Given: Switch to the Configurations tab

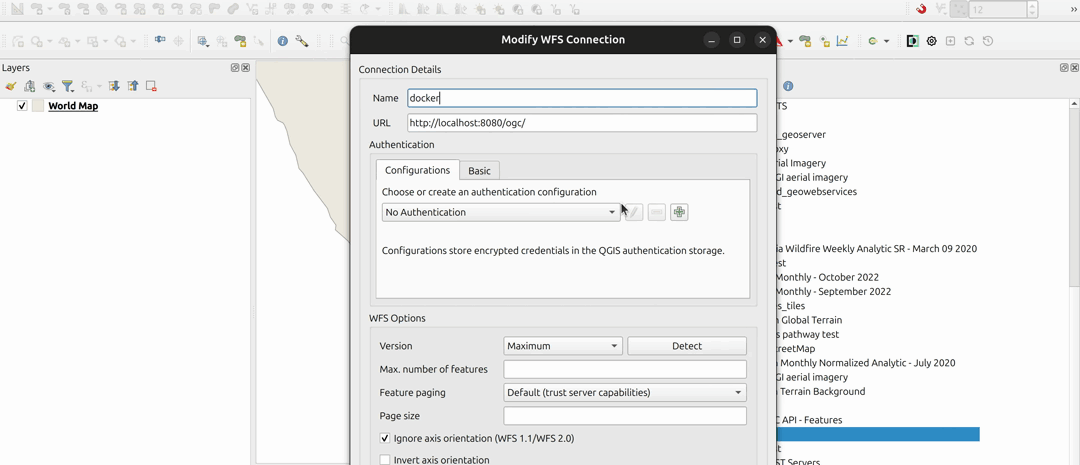Looking at the screenshot, I should point(417,170).
